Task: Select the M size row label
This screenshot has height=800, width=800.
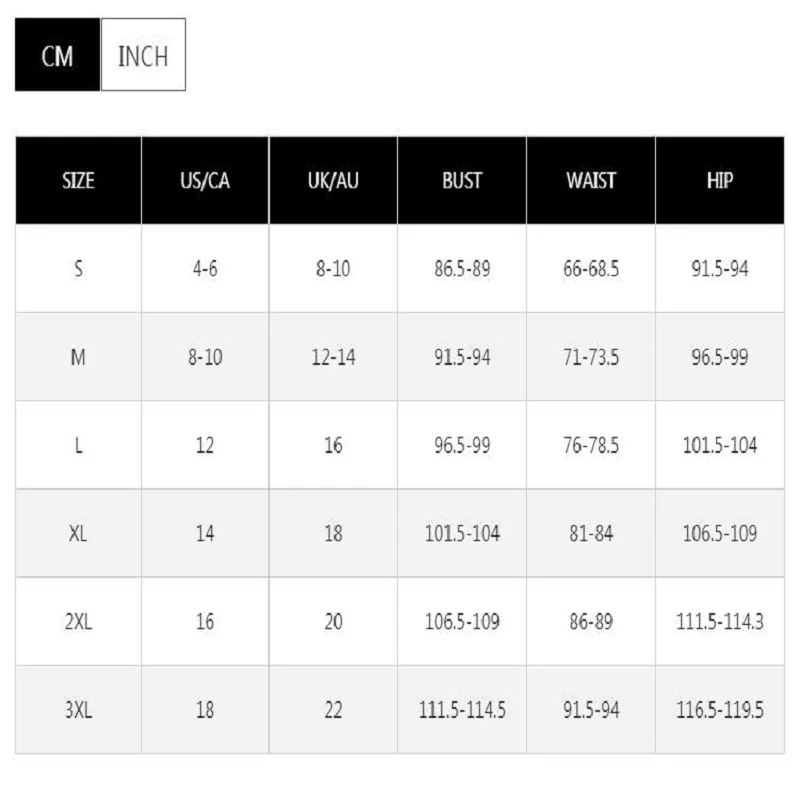Action: point(79,357)
